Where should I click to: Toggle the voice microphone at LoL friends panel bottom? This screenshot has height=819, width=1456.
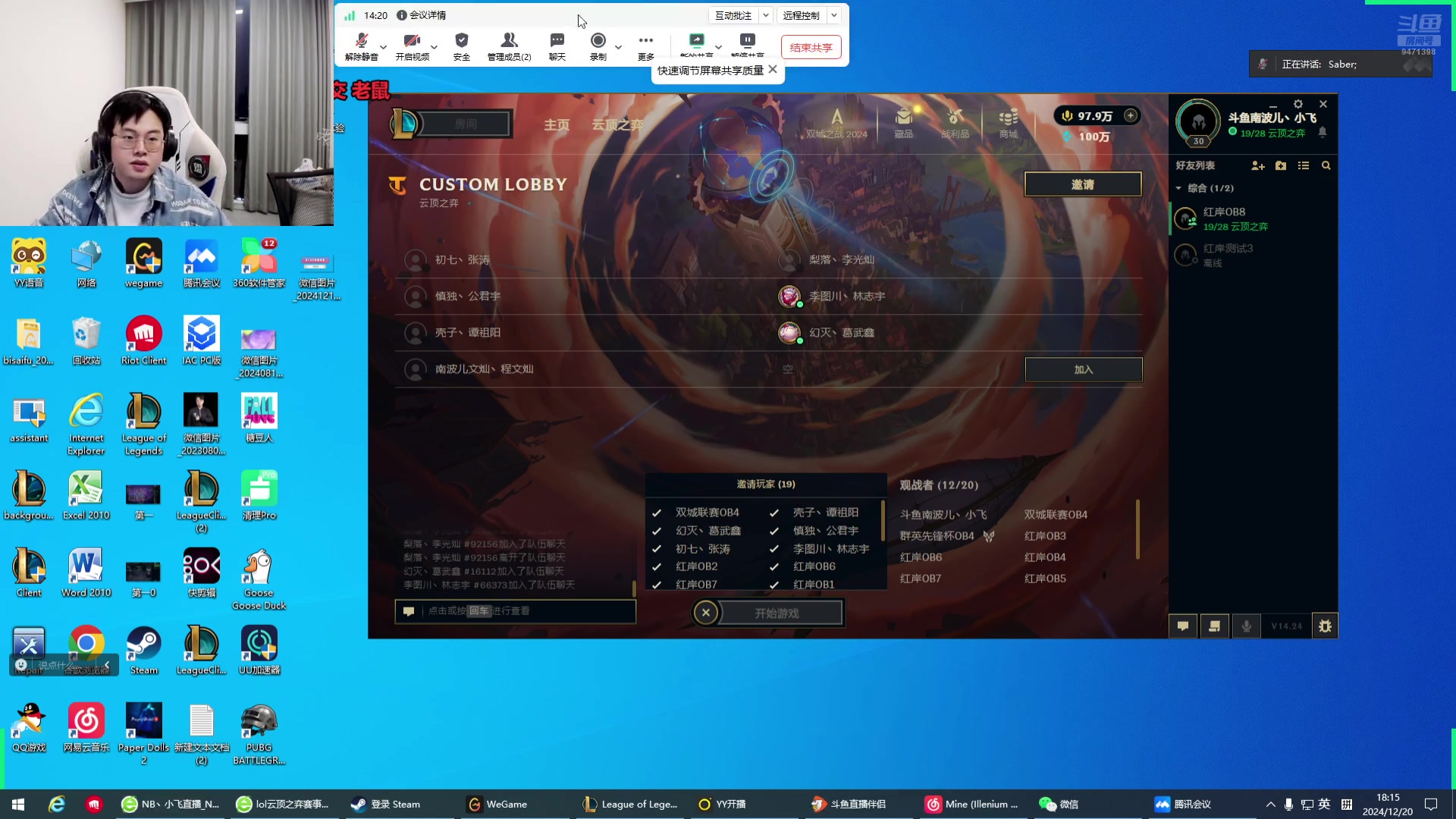tap(1247, 626)
